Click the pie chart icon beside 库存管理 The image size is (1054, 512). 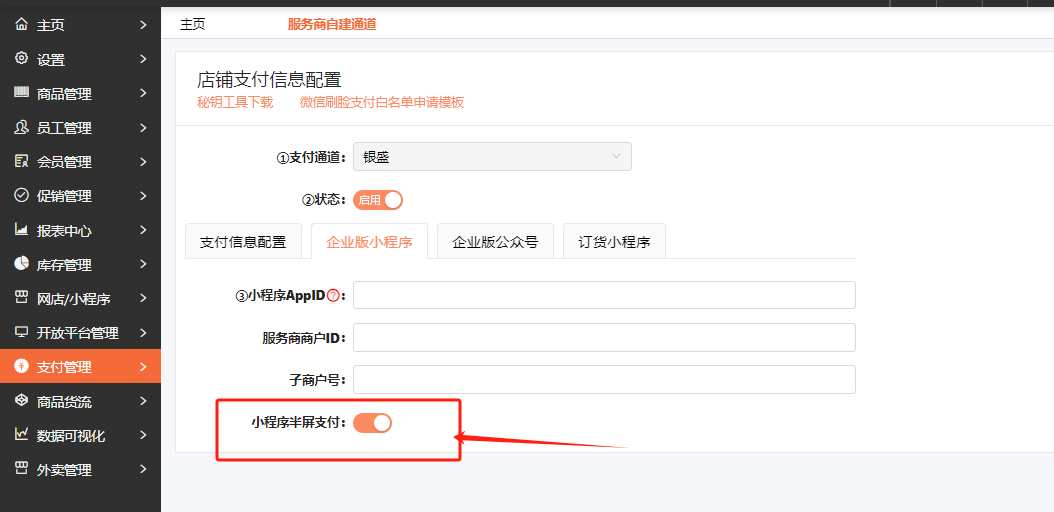(22, 263)
